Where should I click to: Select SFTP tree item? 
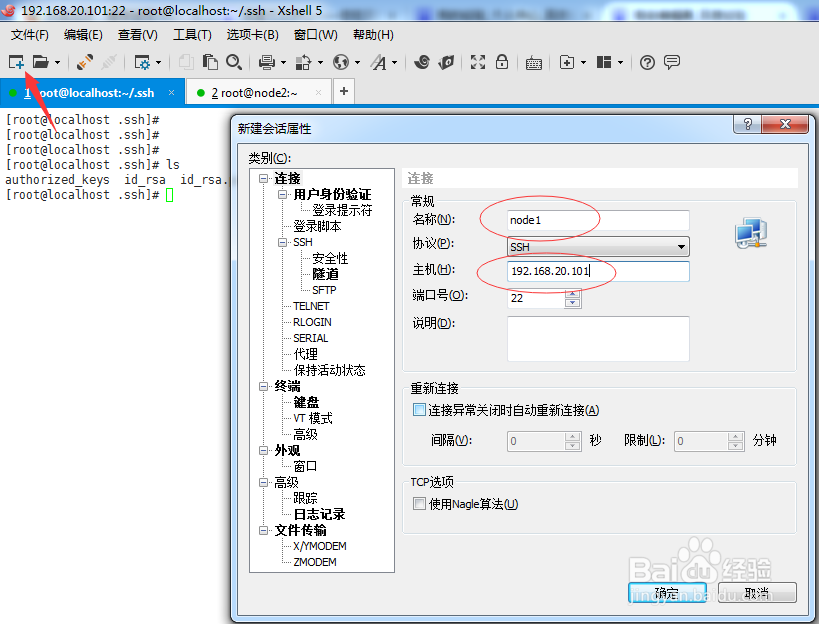point(324,290)
